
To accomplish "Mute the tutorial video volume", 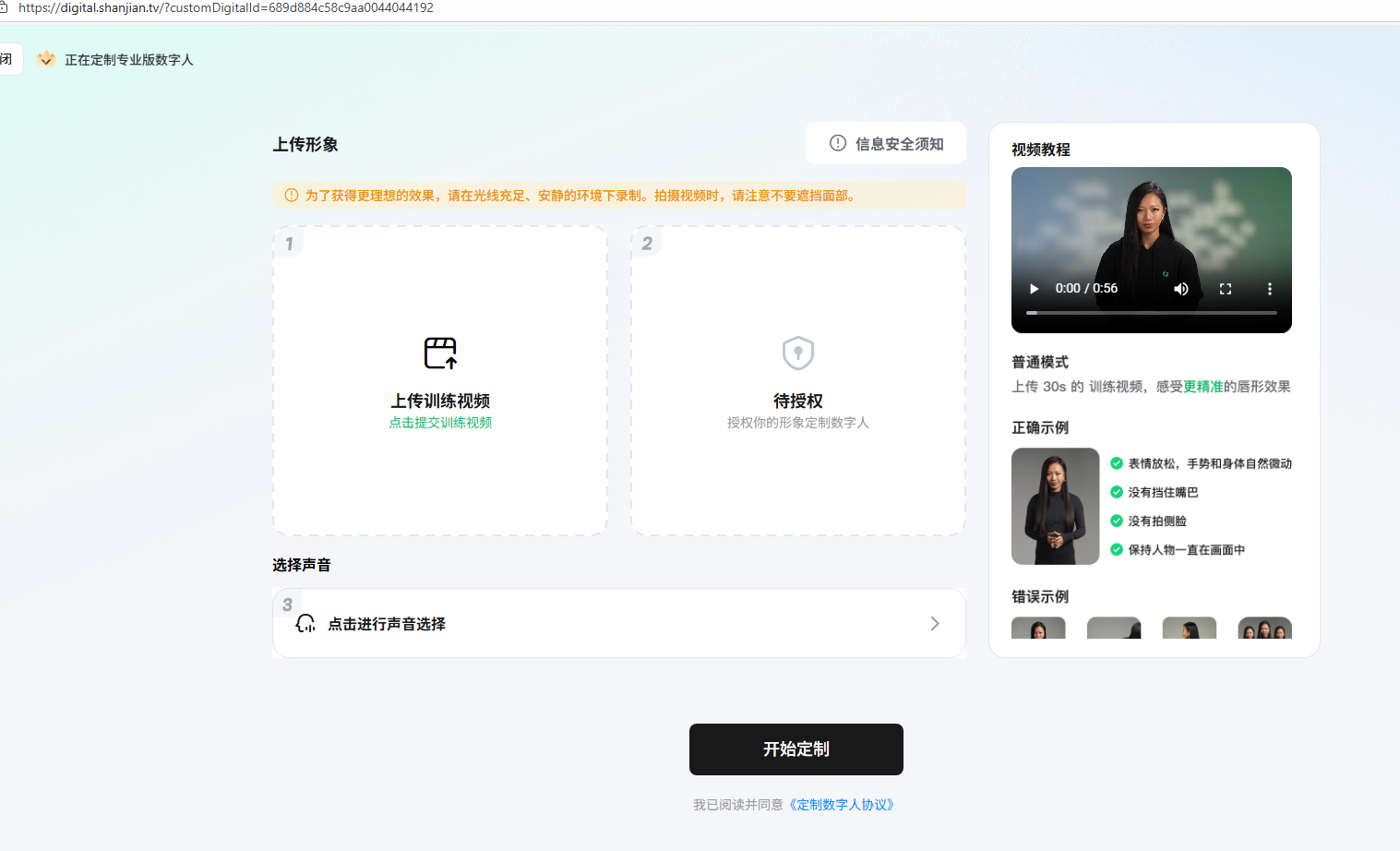I will [x=1180, y=289].
